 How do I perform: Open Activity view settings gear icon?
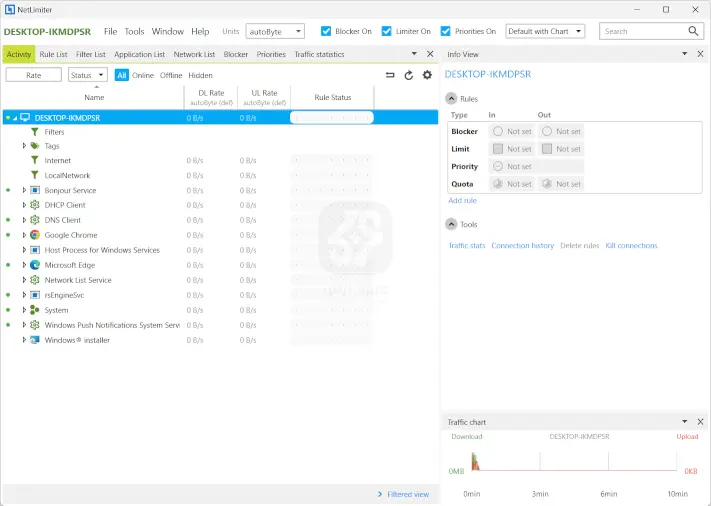(427, 75)
